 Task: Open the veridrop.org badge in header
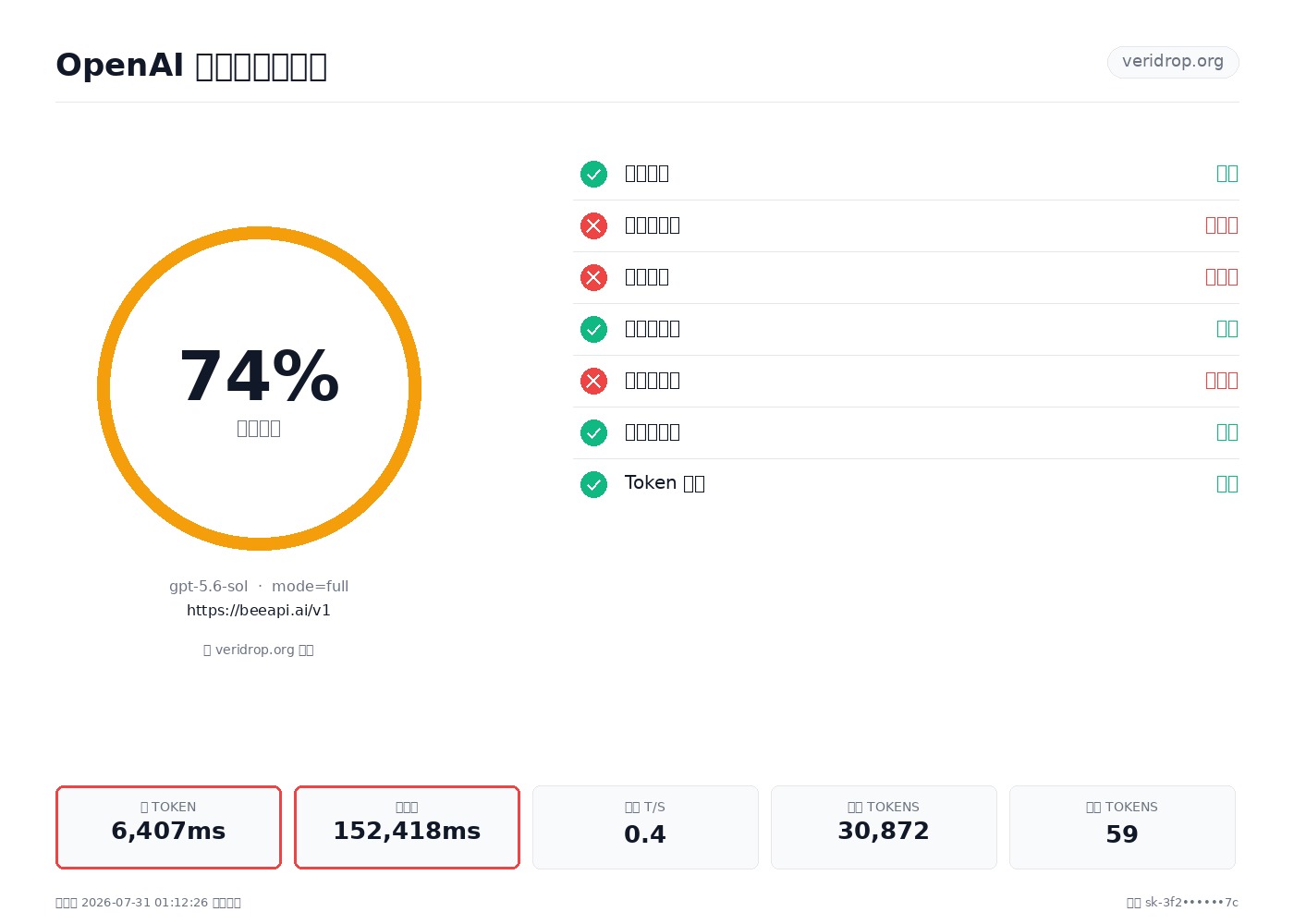click(1173, 62)
